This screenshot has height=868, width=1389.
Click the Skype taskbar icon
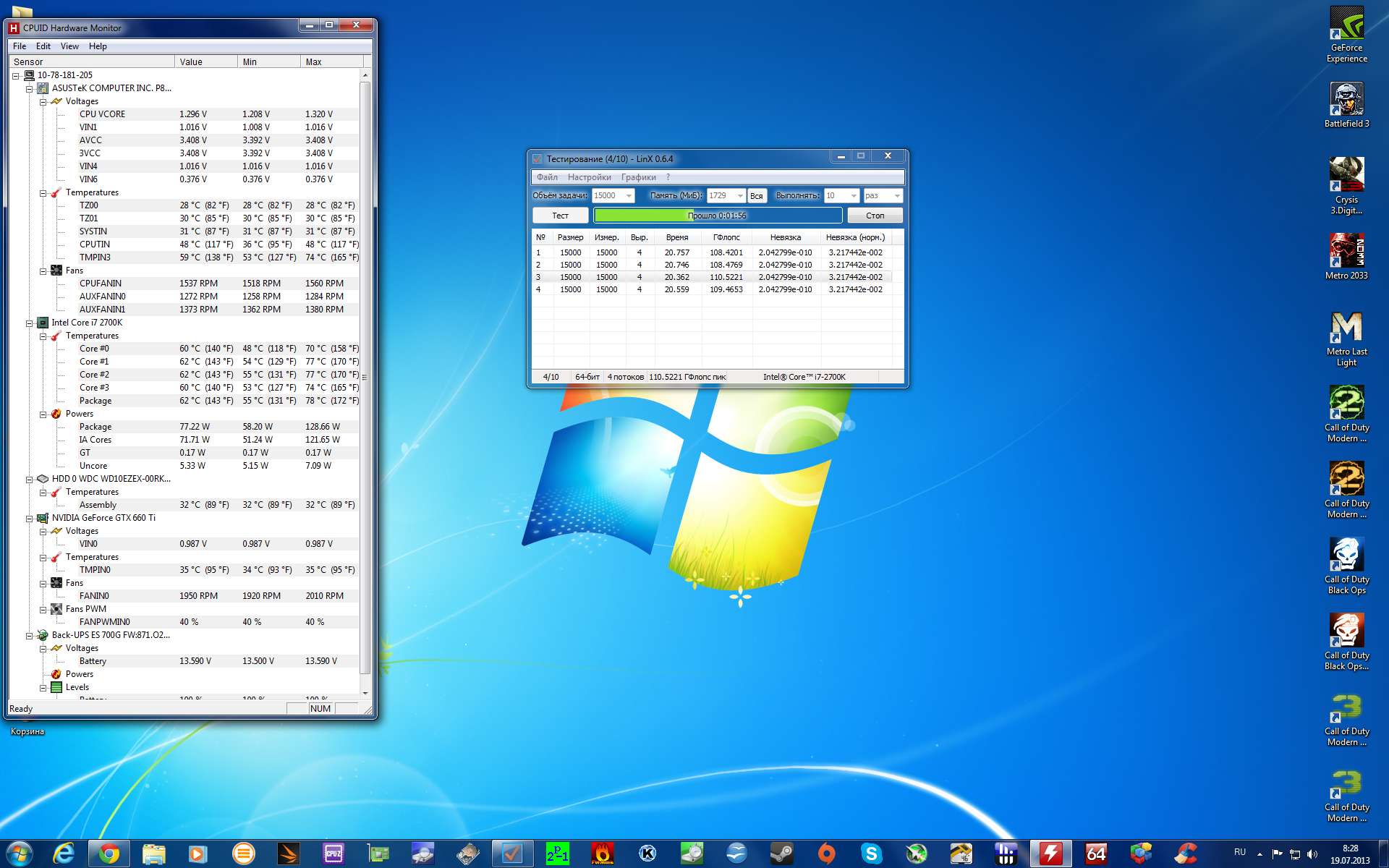[x=871, y=854]
